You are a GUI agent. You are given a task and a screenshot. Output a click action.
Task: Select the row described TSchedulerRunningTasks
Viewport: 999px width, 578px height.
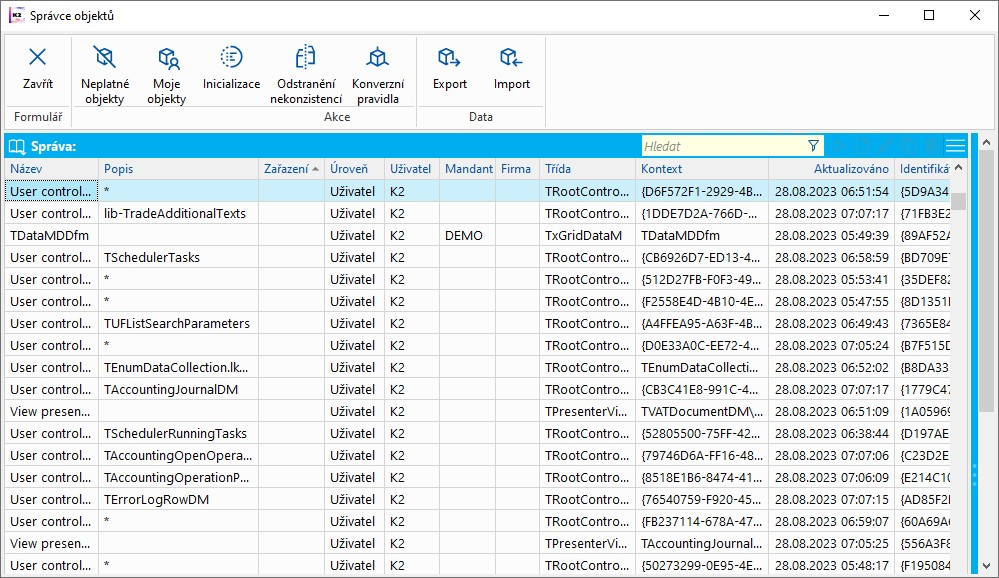click(x=175, y=434)
